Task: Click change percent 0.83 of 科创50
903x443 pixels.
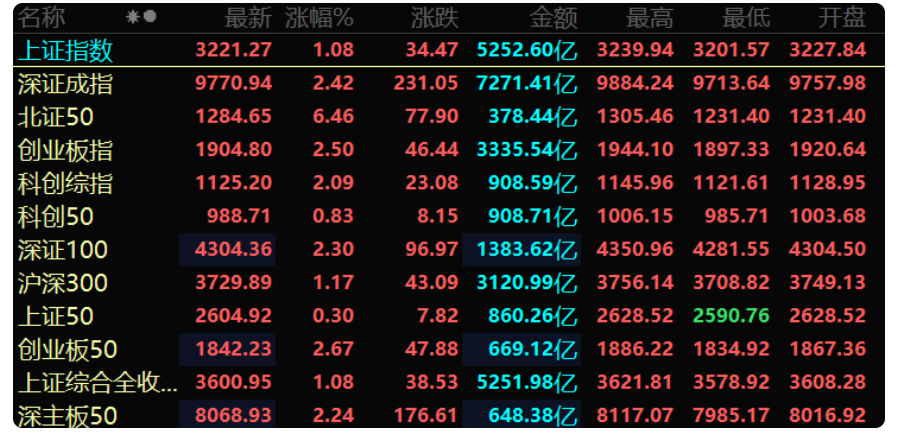Action: click(x=333, y=216)
